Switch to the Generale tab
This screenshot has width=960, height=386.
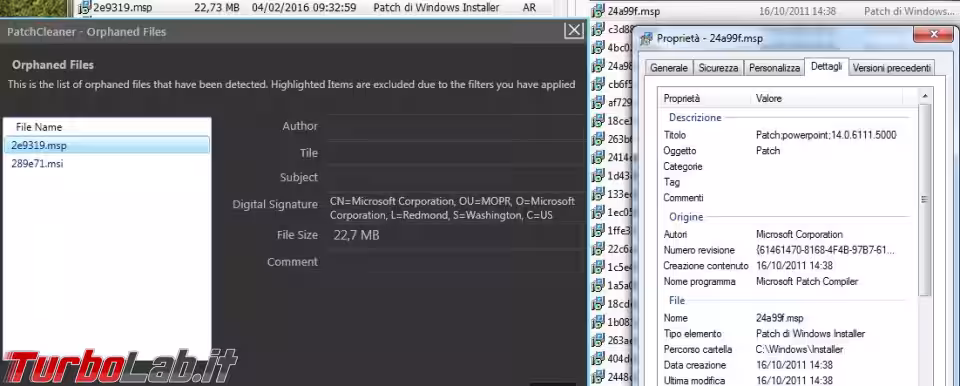pyautogui.click(x=669, y=68)
